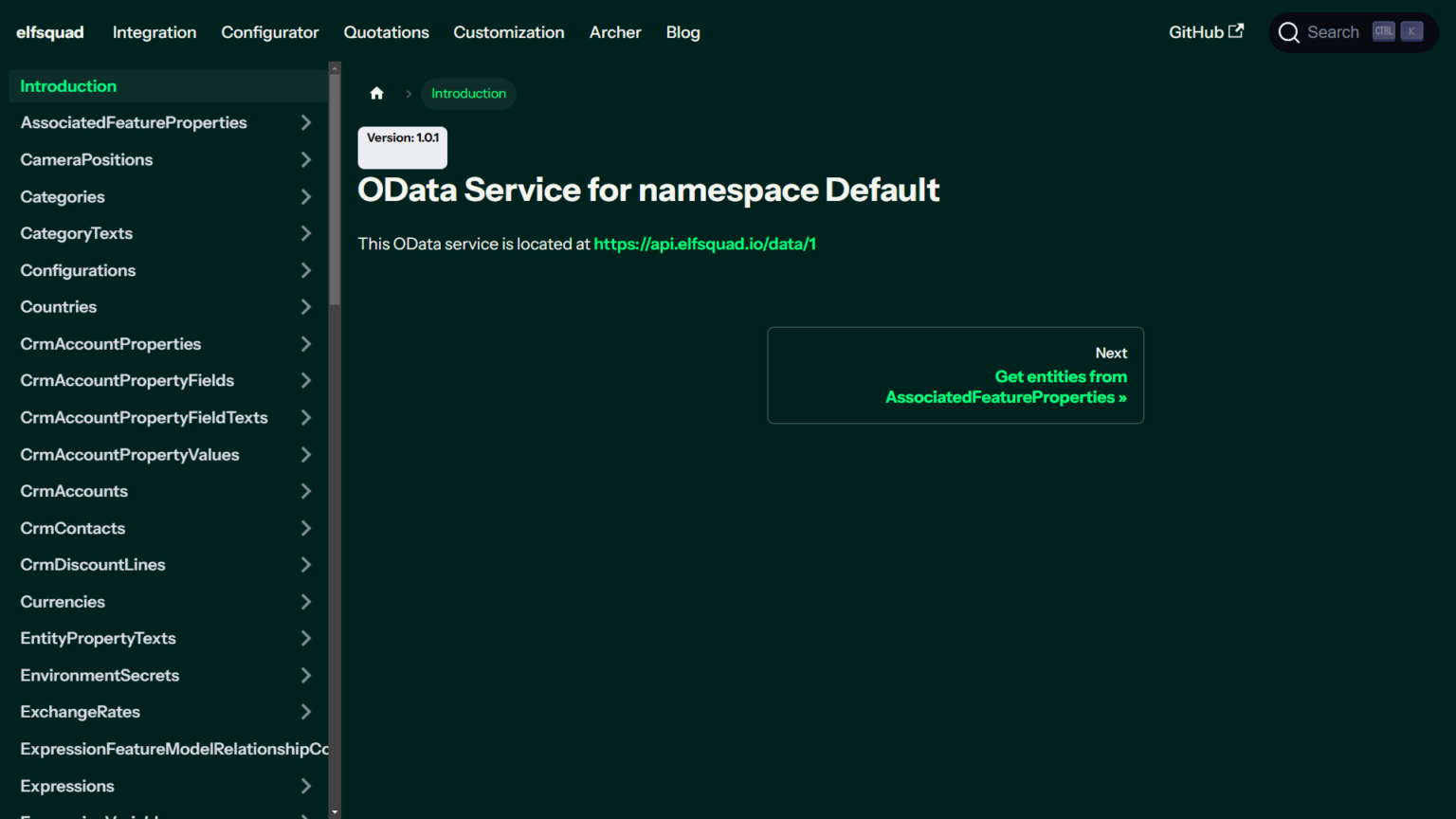Open GitHub external link
The height and width of the screenshot is (819, 1456).
[x=1205, y=32]
